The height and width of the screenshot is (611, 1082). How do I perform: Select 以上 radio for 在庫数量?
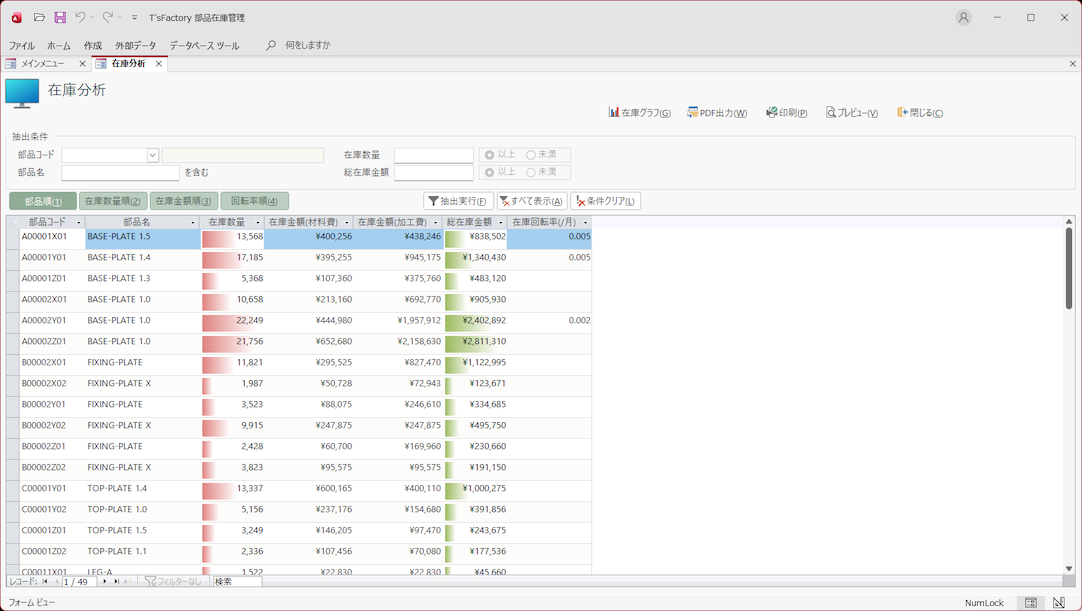click(490, 155)
